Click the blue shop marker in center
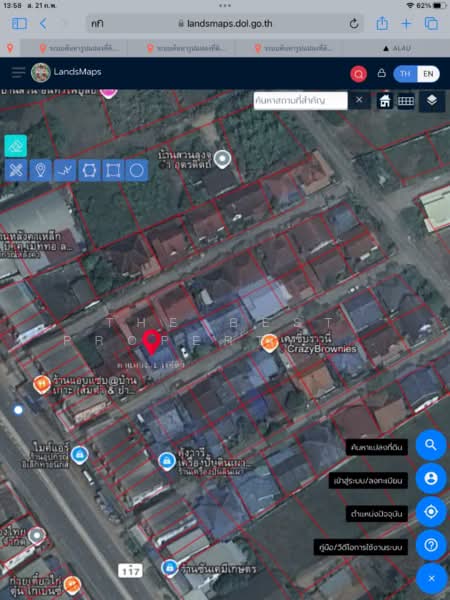Image resolution: width=450 pixels, height=600 pixels. click(167, 460)
